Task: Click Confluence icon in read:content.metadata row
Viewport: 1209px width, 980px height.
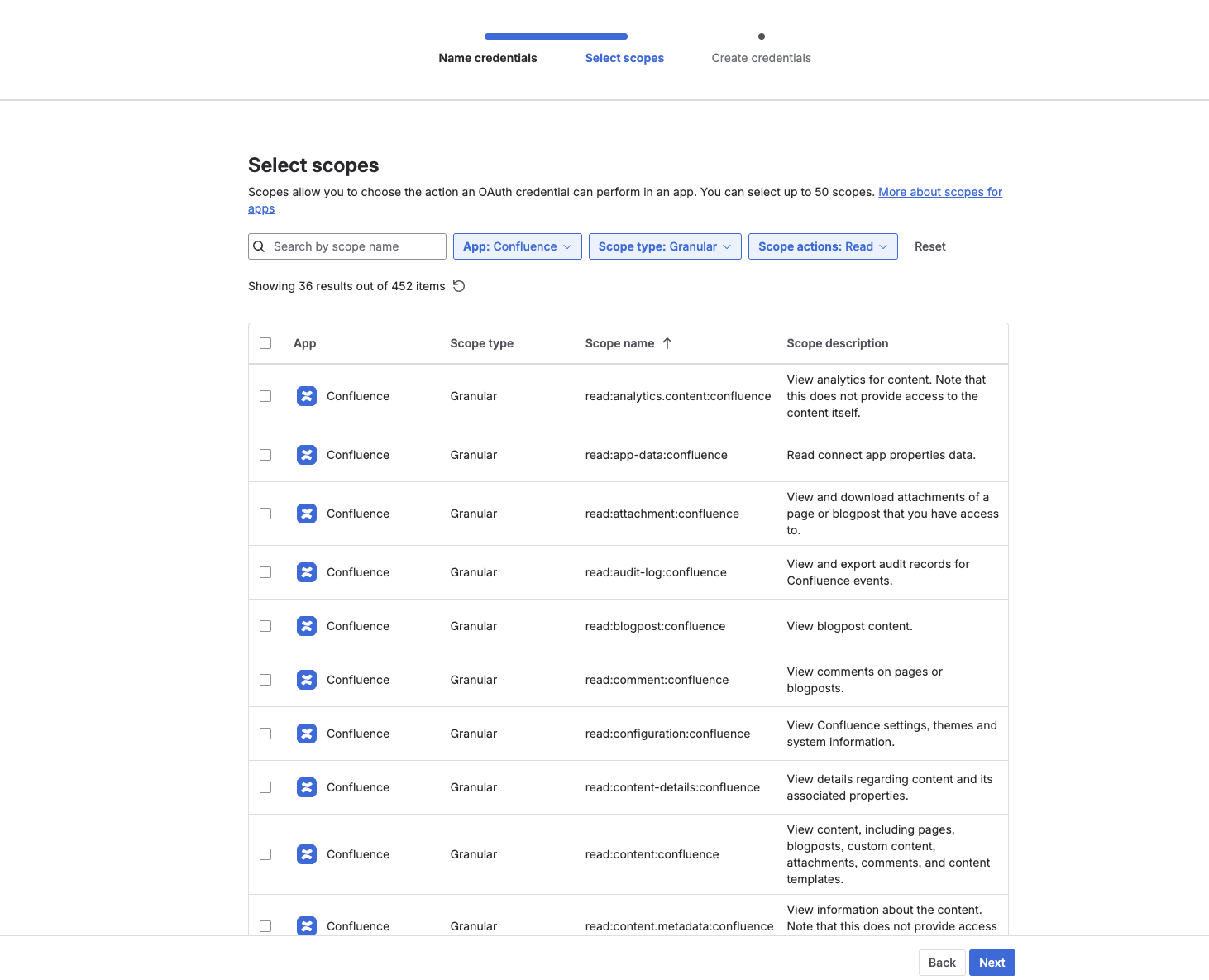Action: coord(307,926)
